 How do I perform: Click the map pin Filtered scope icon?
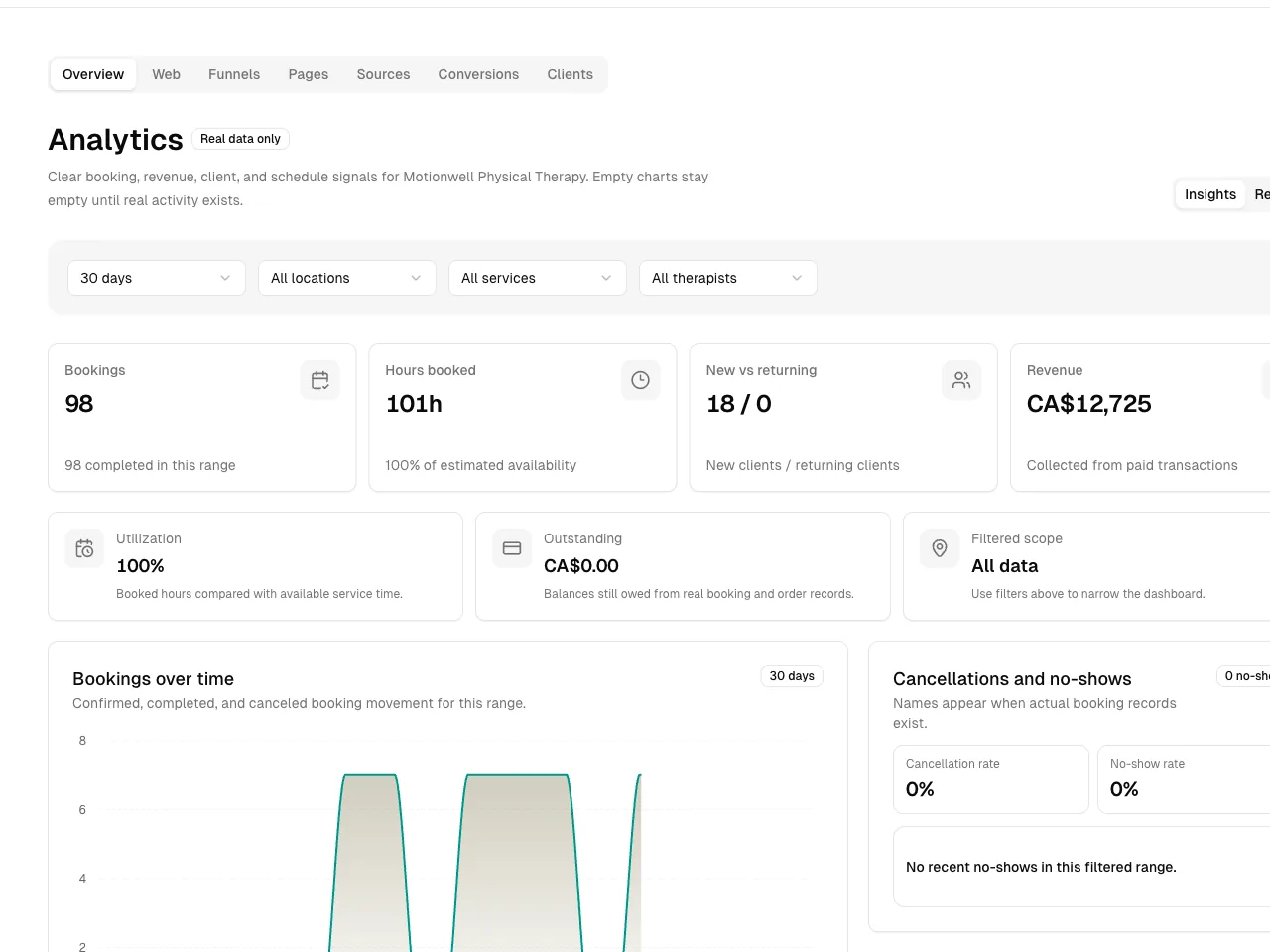(x=940, y=548)
